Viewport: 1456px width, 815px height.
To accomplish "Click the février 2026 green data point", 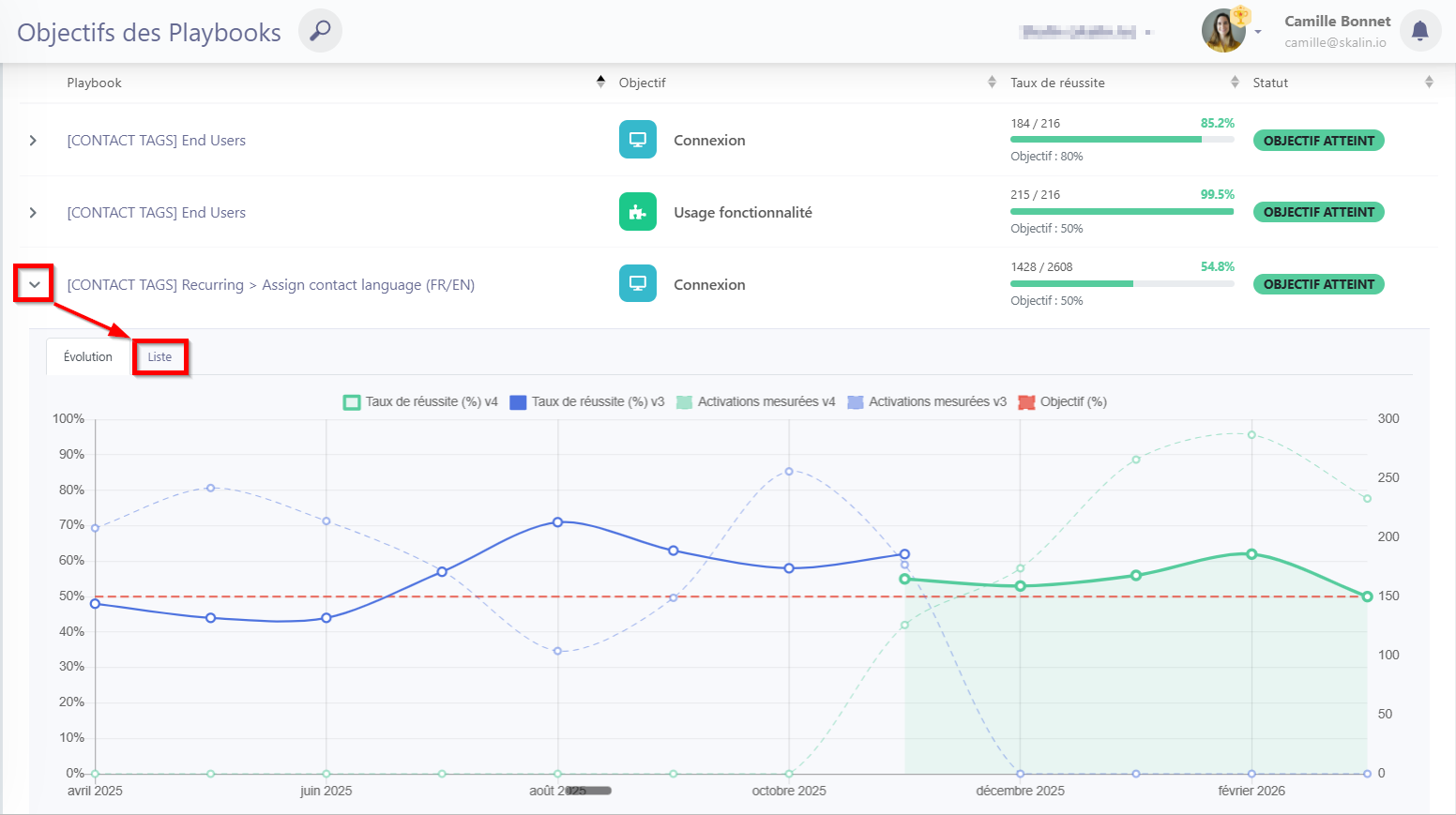I will click(1251, 554).
